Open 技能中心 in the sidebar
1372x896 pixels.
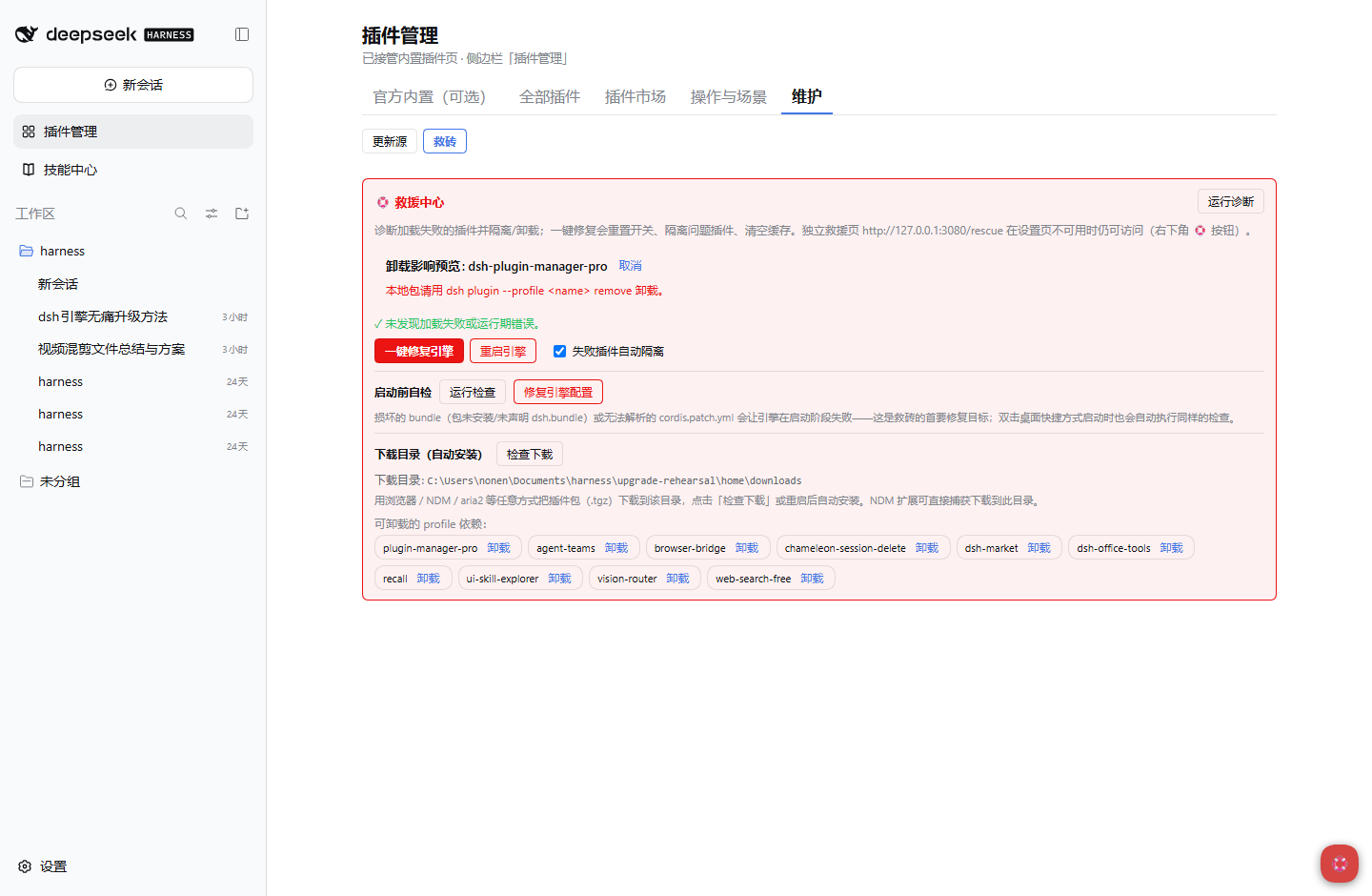[133, 170]
